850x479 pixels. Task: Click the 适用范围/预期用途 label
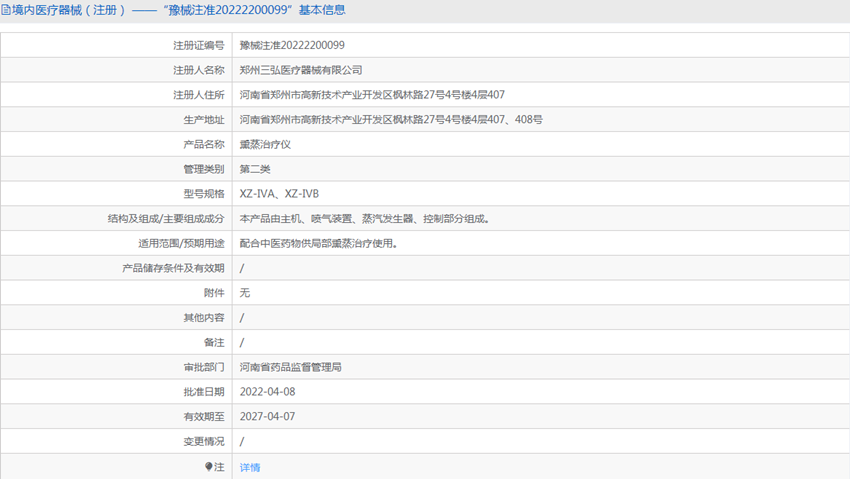point(181,243)
